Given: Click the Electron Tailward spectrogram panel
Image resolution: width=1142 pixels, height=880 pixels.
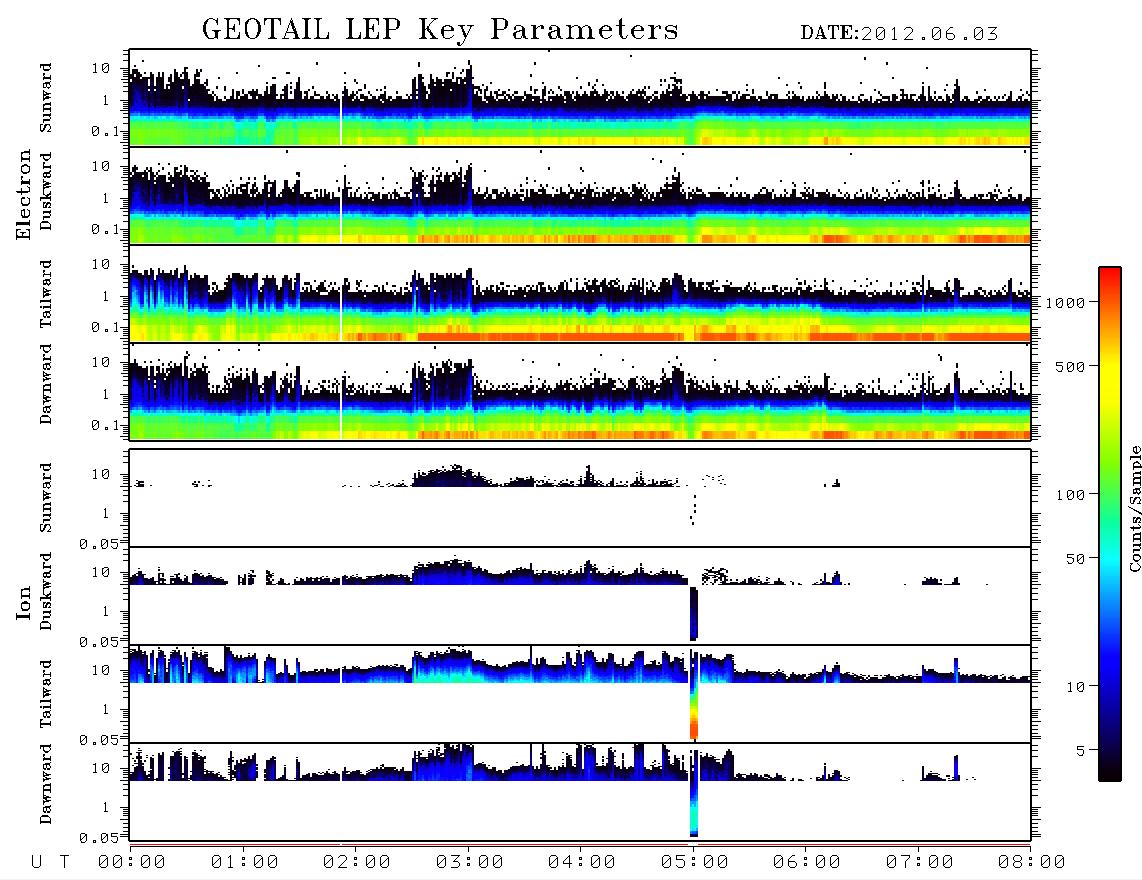Looking at the screenshot, I should [580, 294].
